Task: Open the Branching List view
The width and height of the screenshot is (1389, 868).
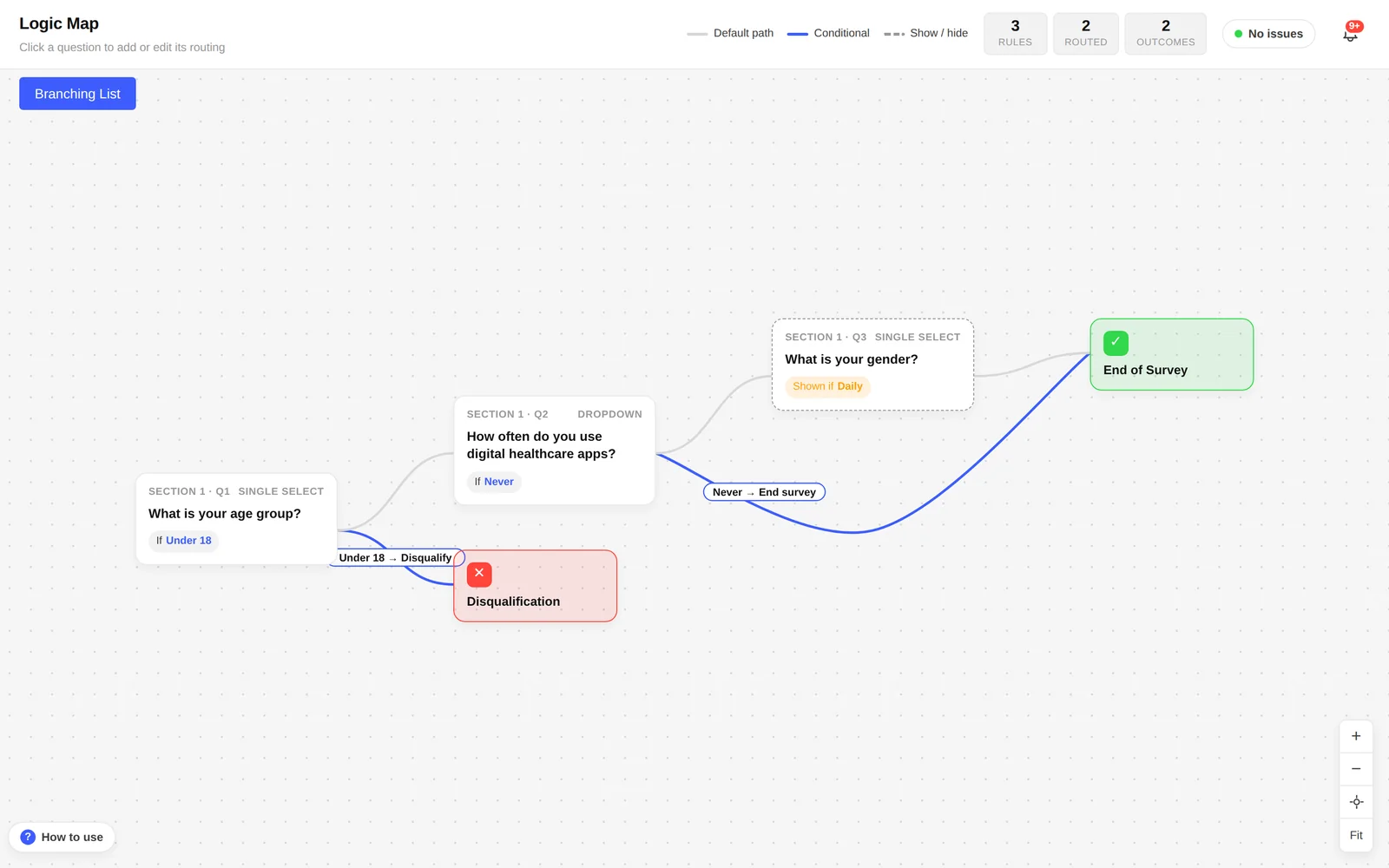Action: click(77, 94)
